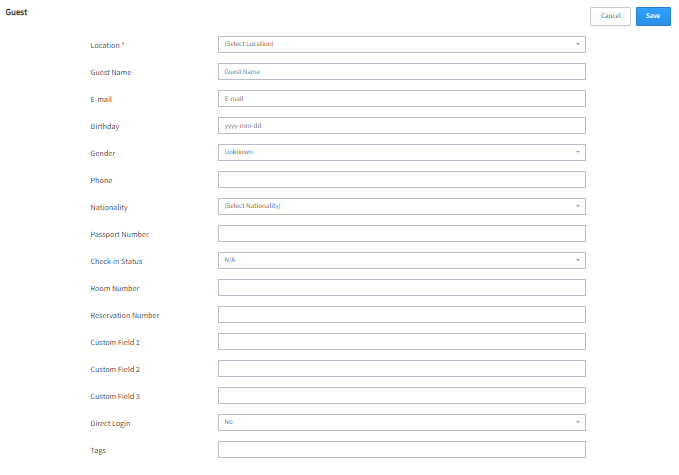Click the Cancel button
The width and height of the screenshot is (679, 475).
pos(610,16)
